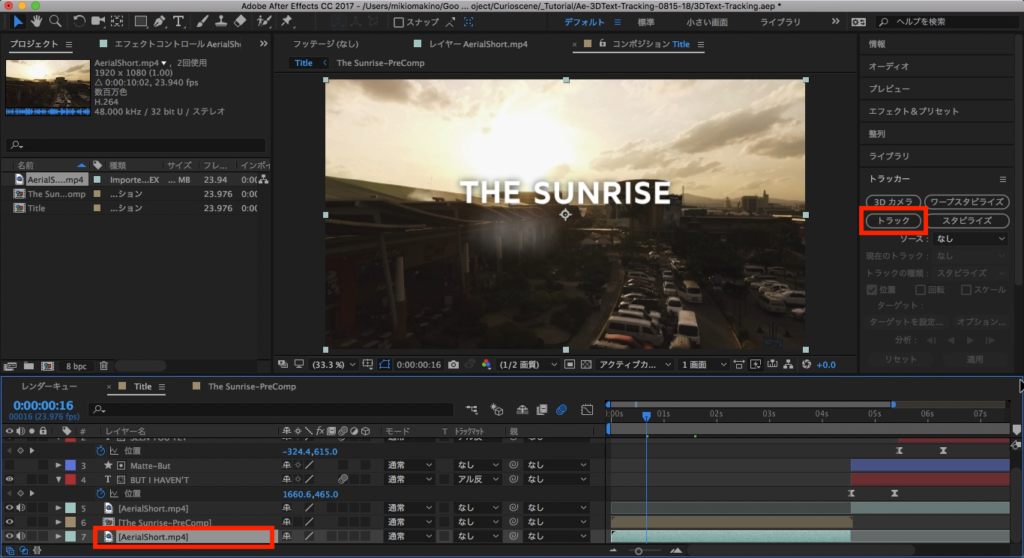Image resolution: width=1024 pixels, height=558 pixels.
Task: Click the ワープスタビライズ button
Action: (x=966, y=201)
